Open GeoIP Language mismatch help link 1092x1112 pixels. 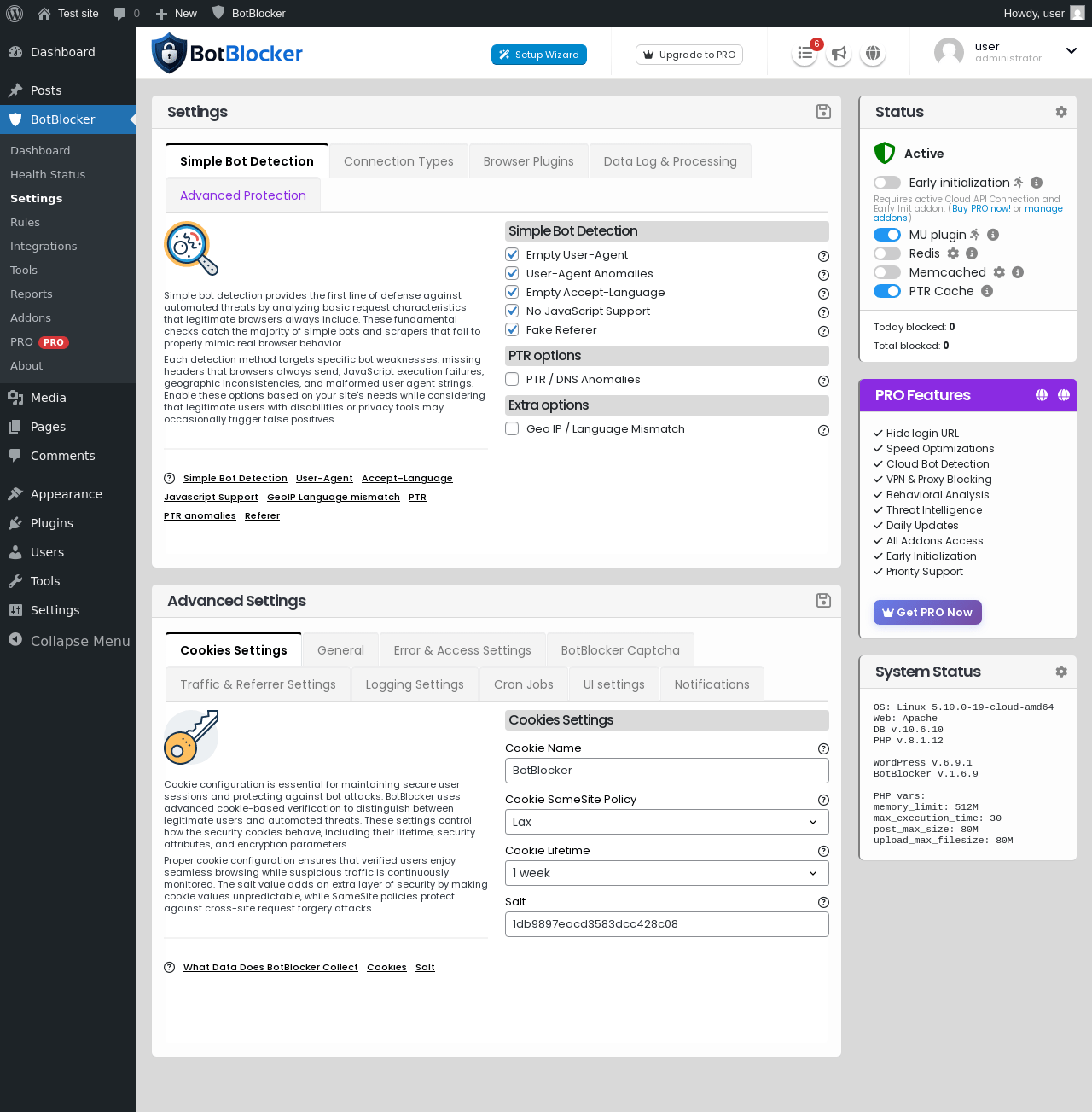coord(334,497)
